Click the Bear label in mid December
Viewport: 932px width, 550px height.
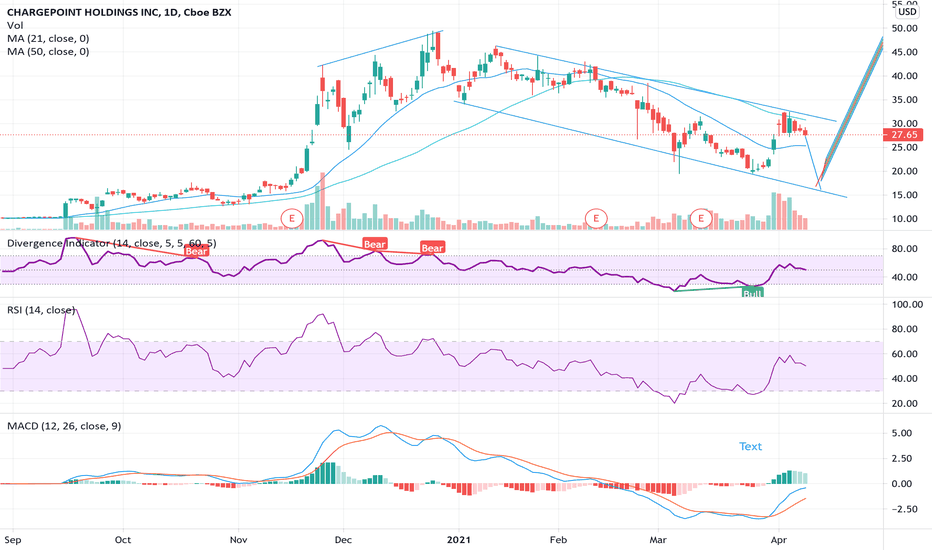(x=374, y=244)
